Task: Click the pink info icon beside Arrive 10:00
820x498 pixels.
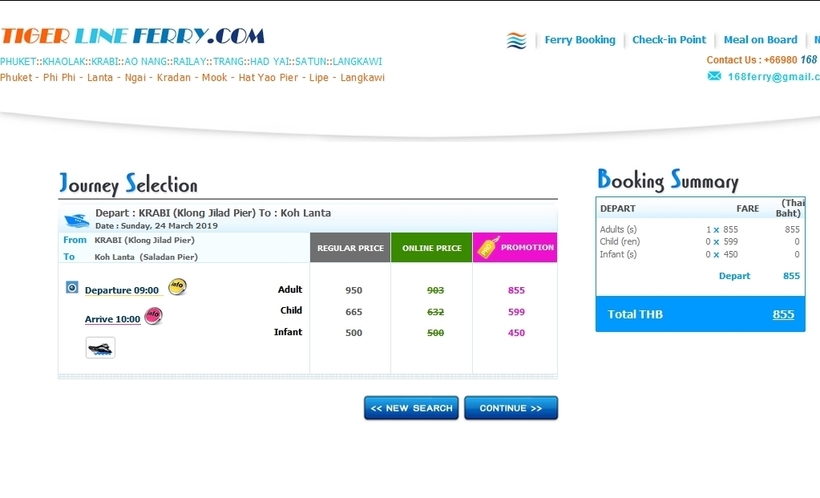Action: pos(153,316)
